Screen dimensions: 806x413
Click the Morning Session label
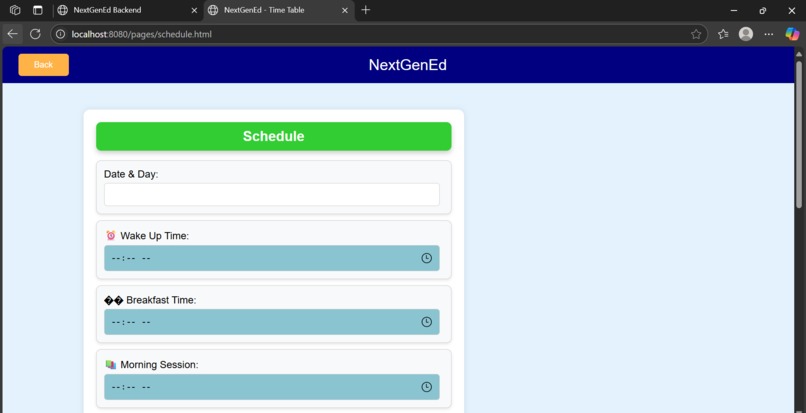point(159,365)
